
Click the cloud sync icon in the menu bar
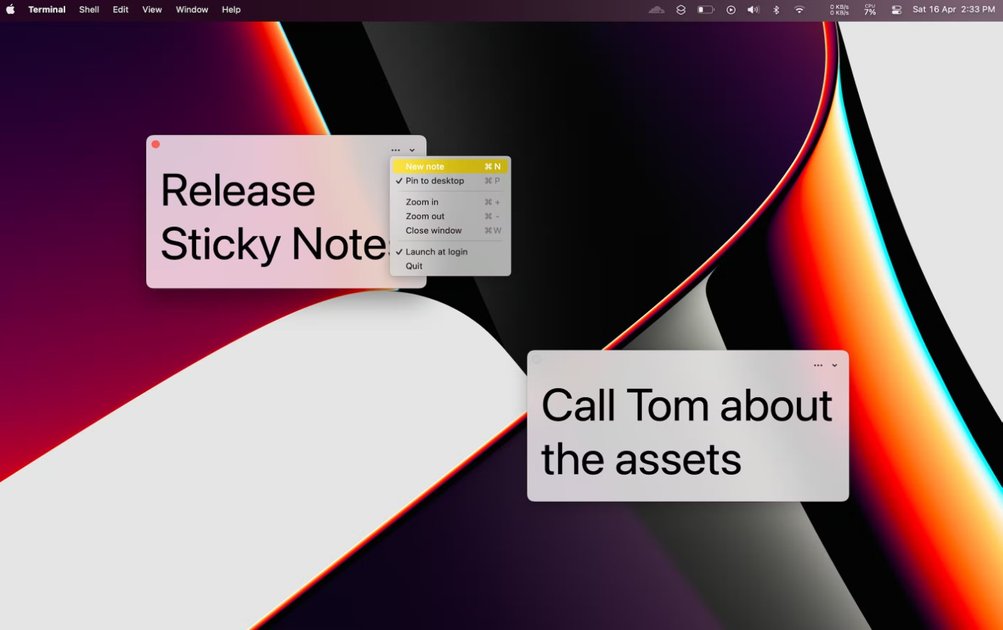point(655,9)
